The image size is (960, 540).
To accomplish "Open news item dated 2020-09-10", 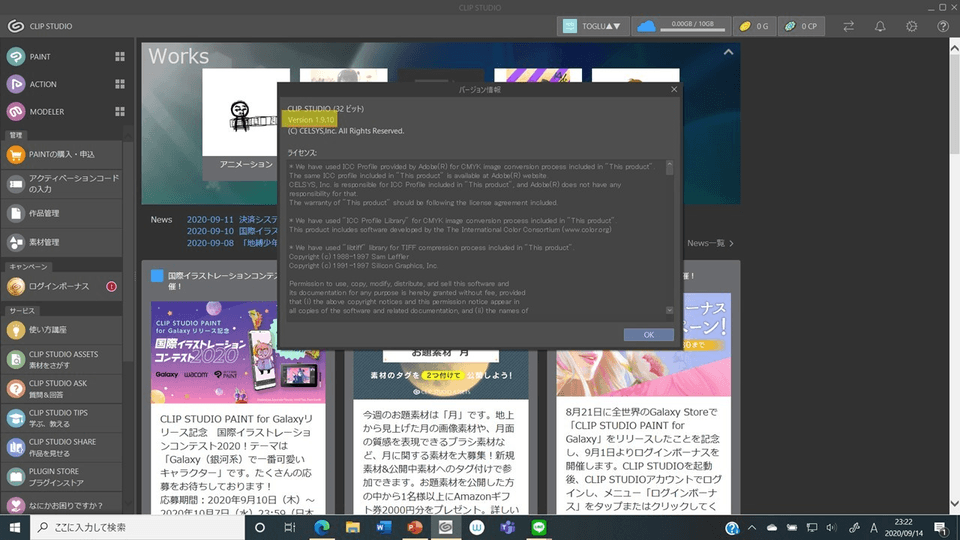I will tap(232, 231).
